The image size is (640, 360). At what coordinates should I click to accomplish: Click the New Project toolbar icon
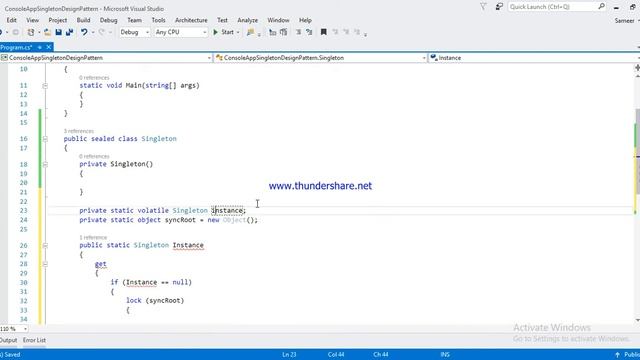31,32
